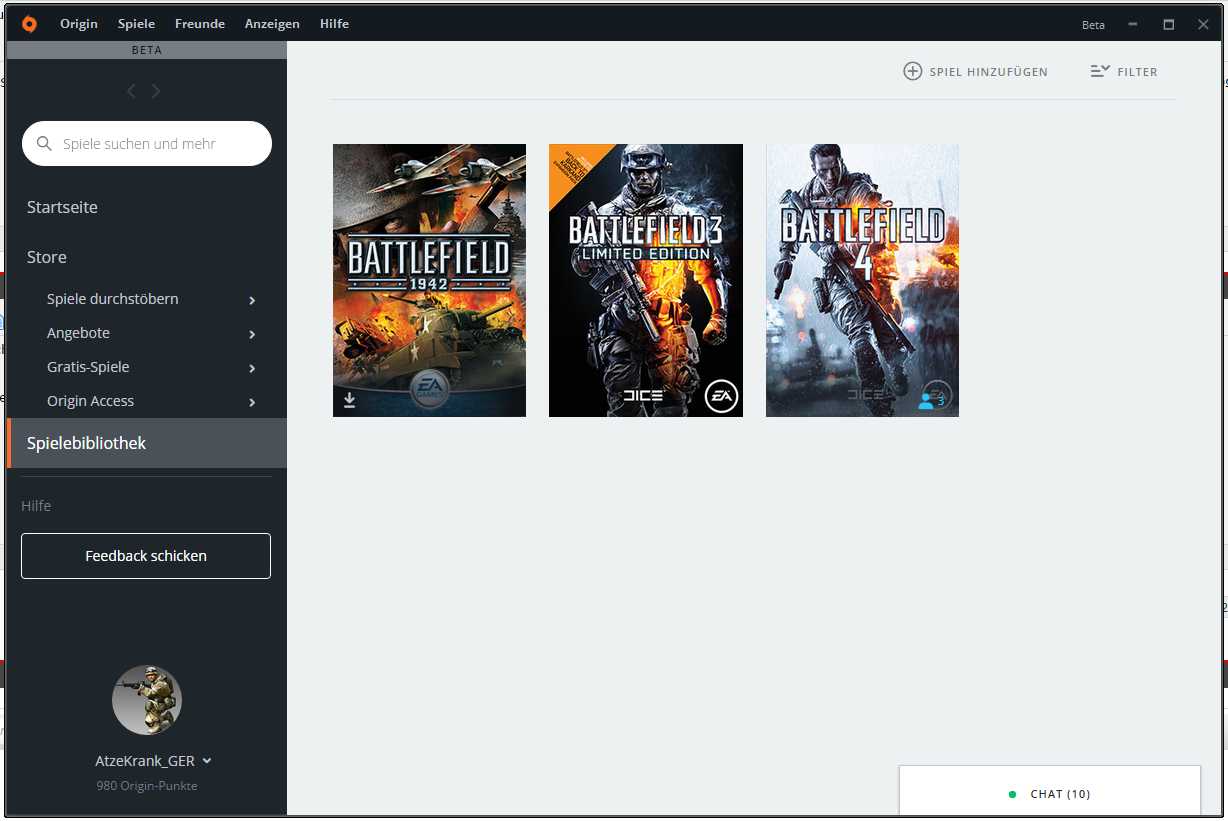The height and width of the screenshot is (821, 1228).
Task: Click the 'Feedback schicken' button
Action: [146, 556]
